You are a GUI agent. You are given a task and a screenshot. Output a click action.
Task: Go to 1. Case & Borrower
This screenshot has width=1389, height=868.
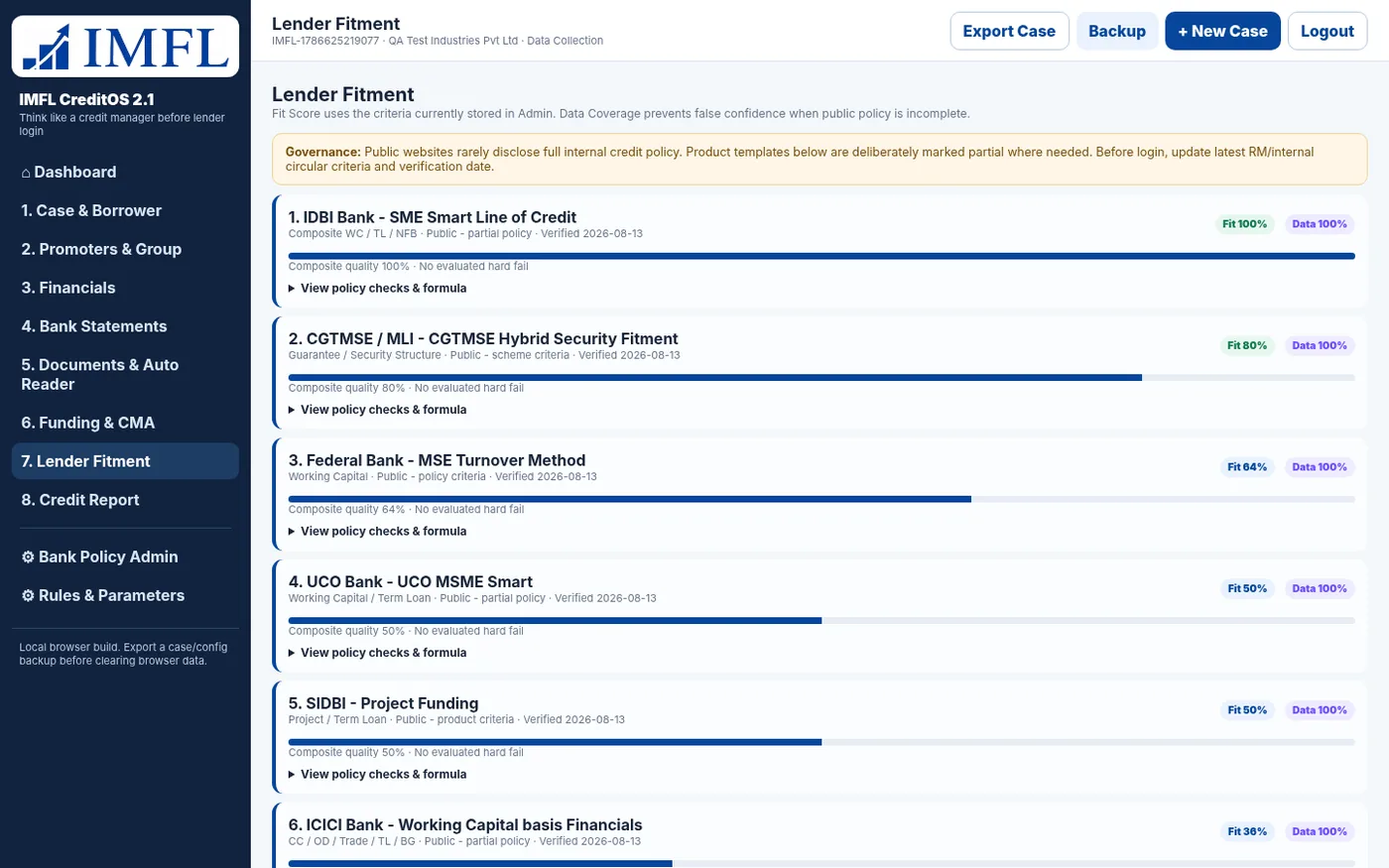pyautogui.click(x=125, y=210)
